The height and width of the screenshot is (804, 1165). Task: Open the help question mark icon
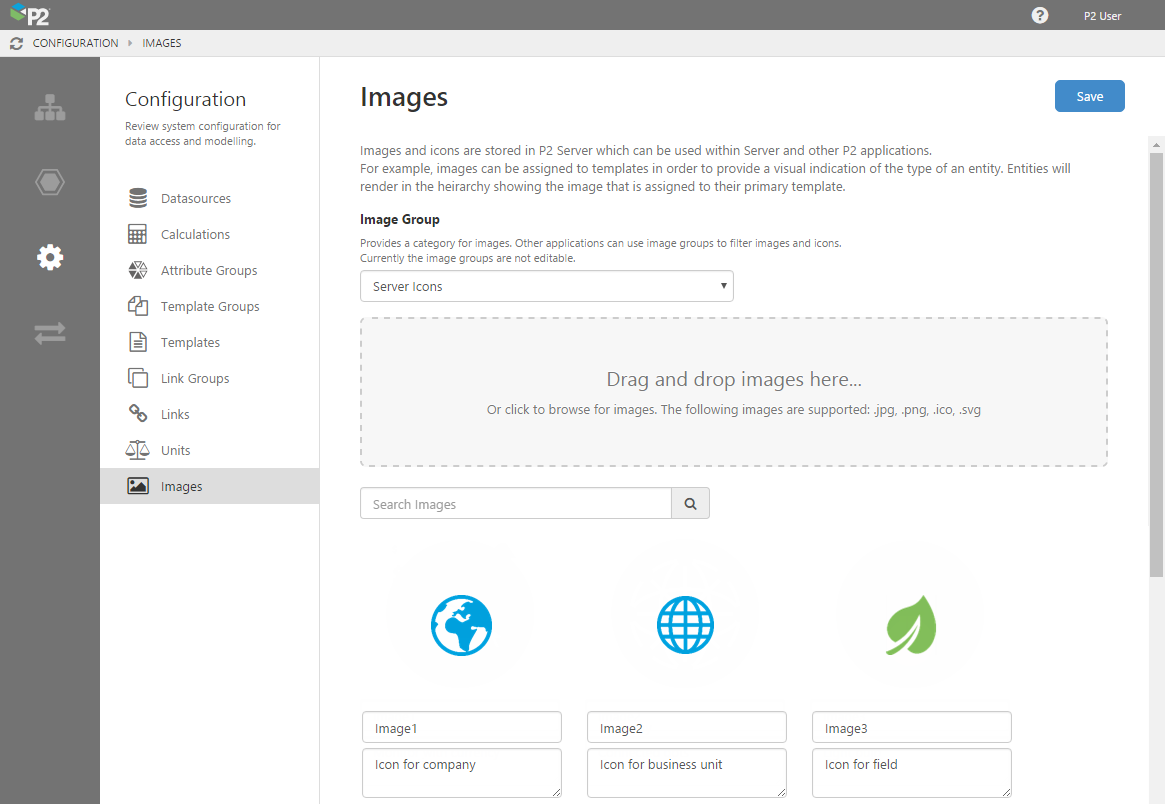1039,15
